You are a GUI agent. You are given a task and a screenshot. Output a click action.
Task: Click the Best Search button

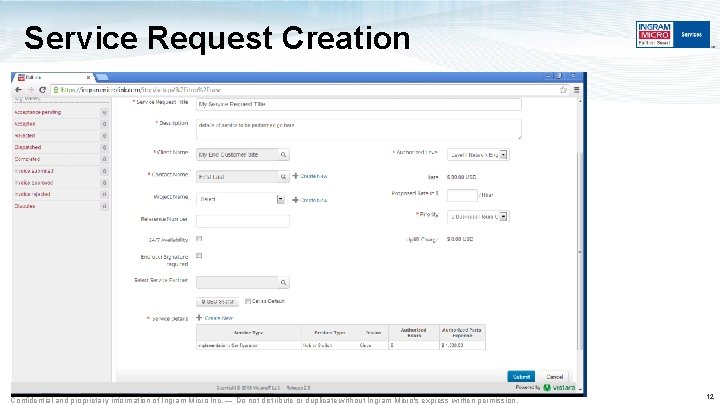pos(218,302)
